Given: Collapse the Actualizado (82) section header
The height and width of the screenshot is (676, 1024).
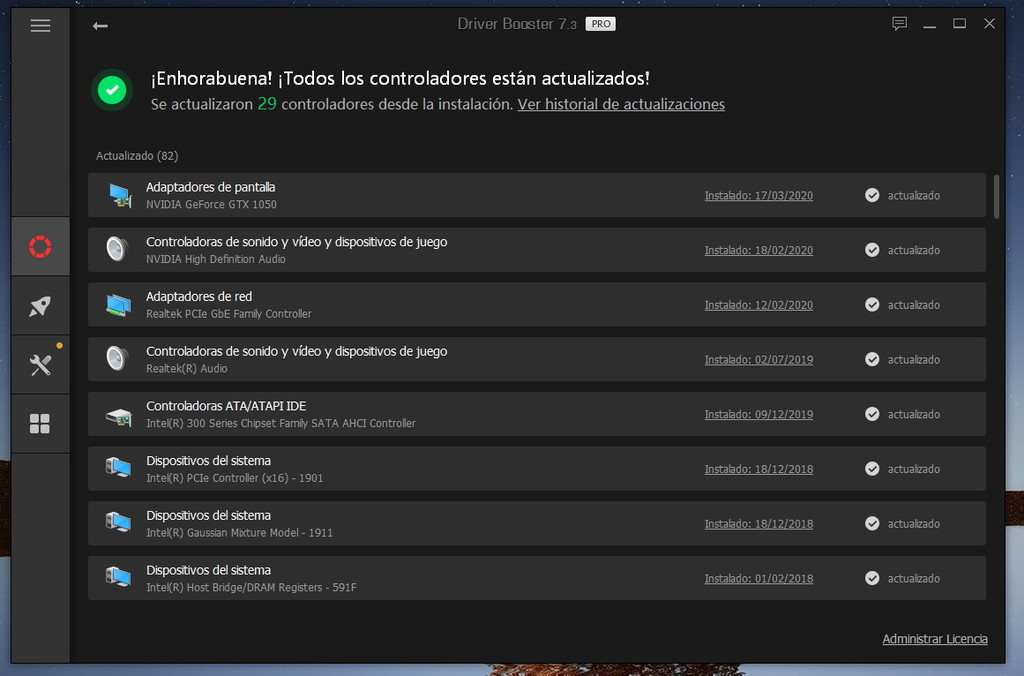Looking at the screenshot, I should pos(137,156).
